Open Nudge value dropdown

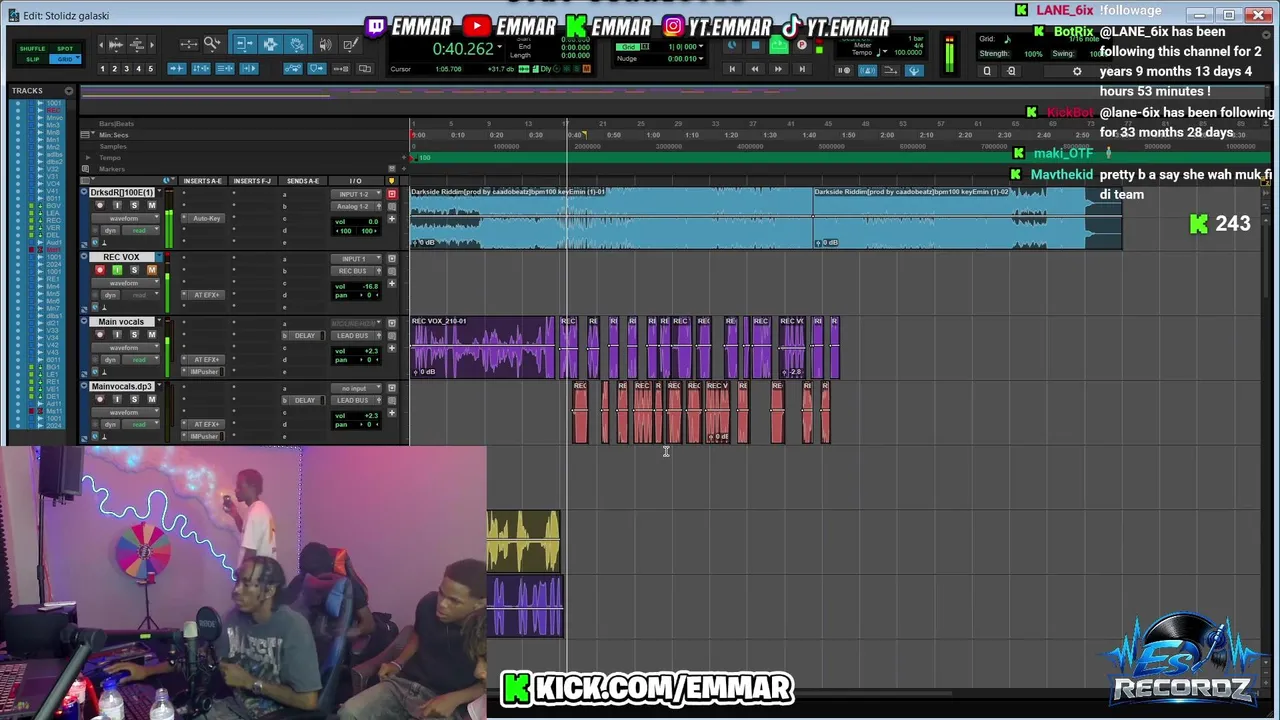[x=701, y=58]
